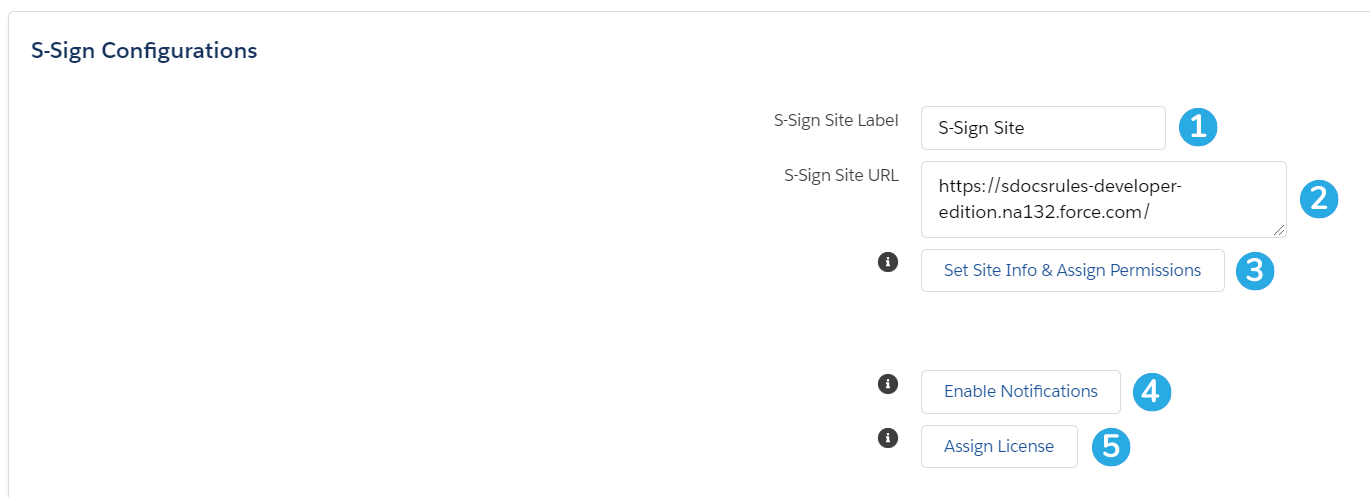Click the Assign License button

click(x=999, y=446)
